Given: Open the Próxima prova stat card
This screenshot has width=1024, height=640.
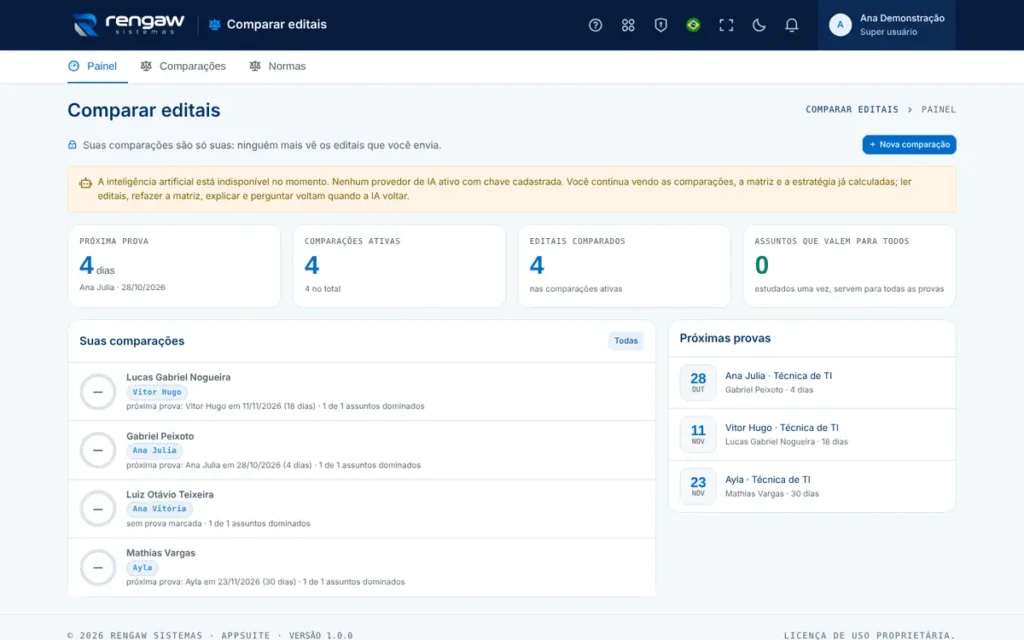Looking at the screenshot, I should coord(174,266).
